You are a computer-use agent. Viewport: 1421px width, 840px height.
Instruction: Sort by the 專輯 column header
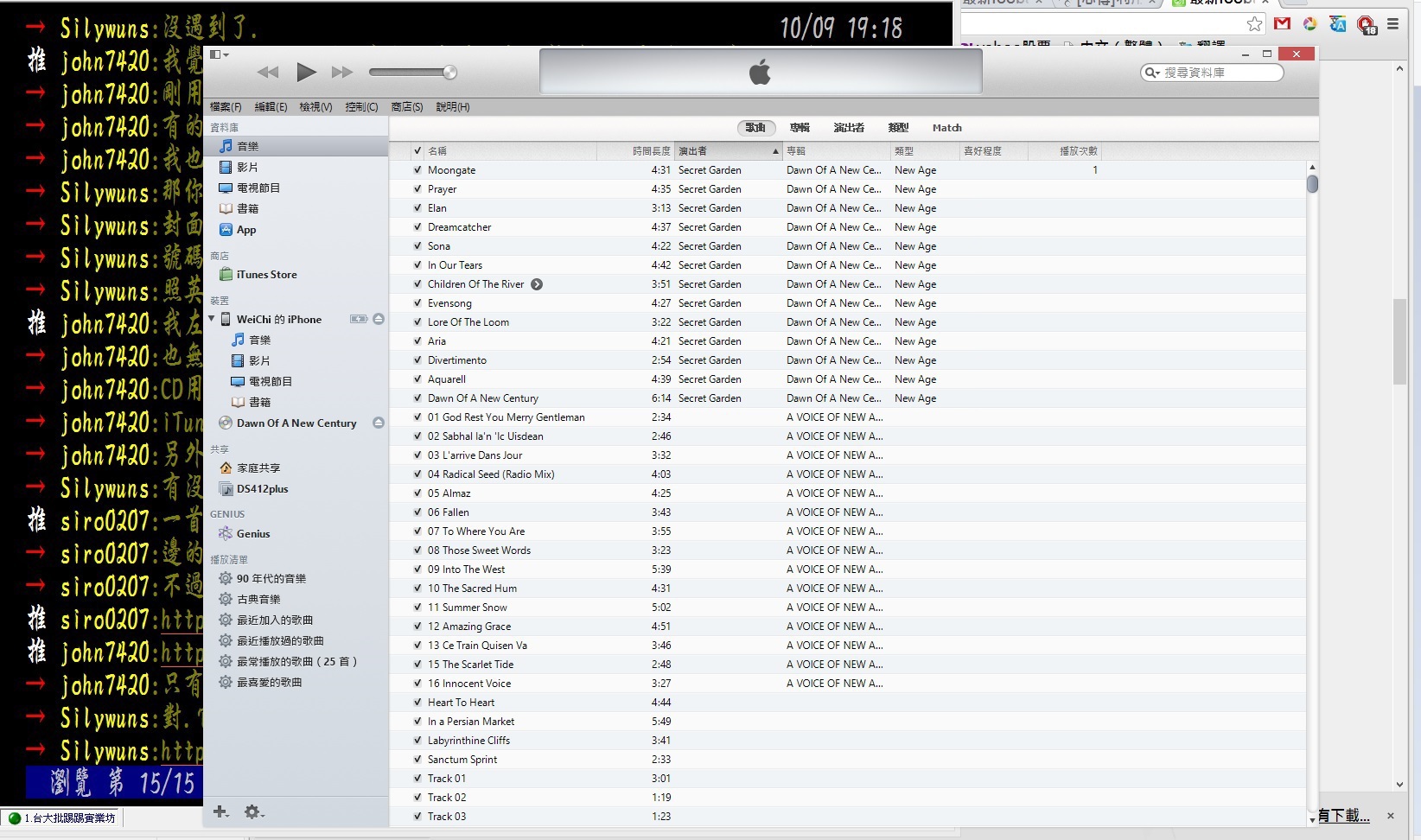pyautogui.click(x=837, y=151)
